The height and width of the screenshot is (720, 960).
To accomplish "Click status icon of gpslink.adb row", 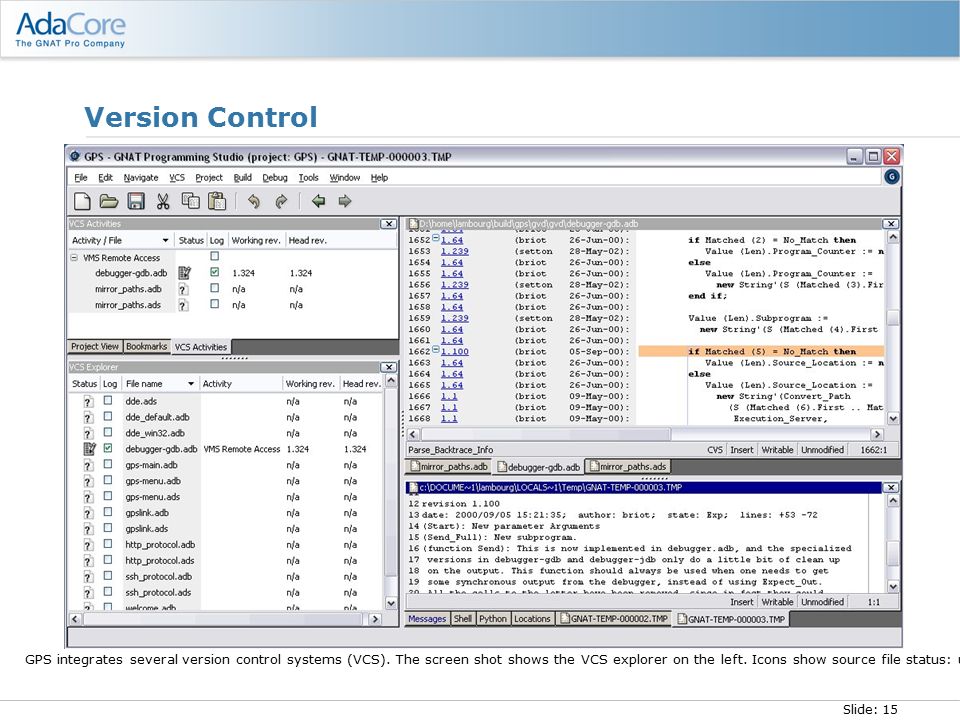I will point(89,513).
